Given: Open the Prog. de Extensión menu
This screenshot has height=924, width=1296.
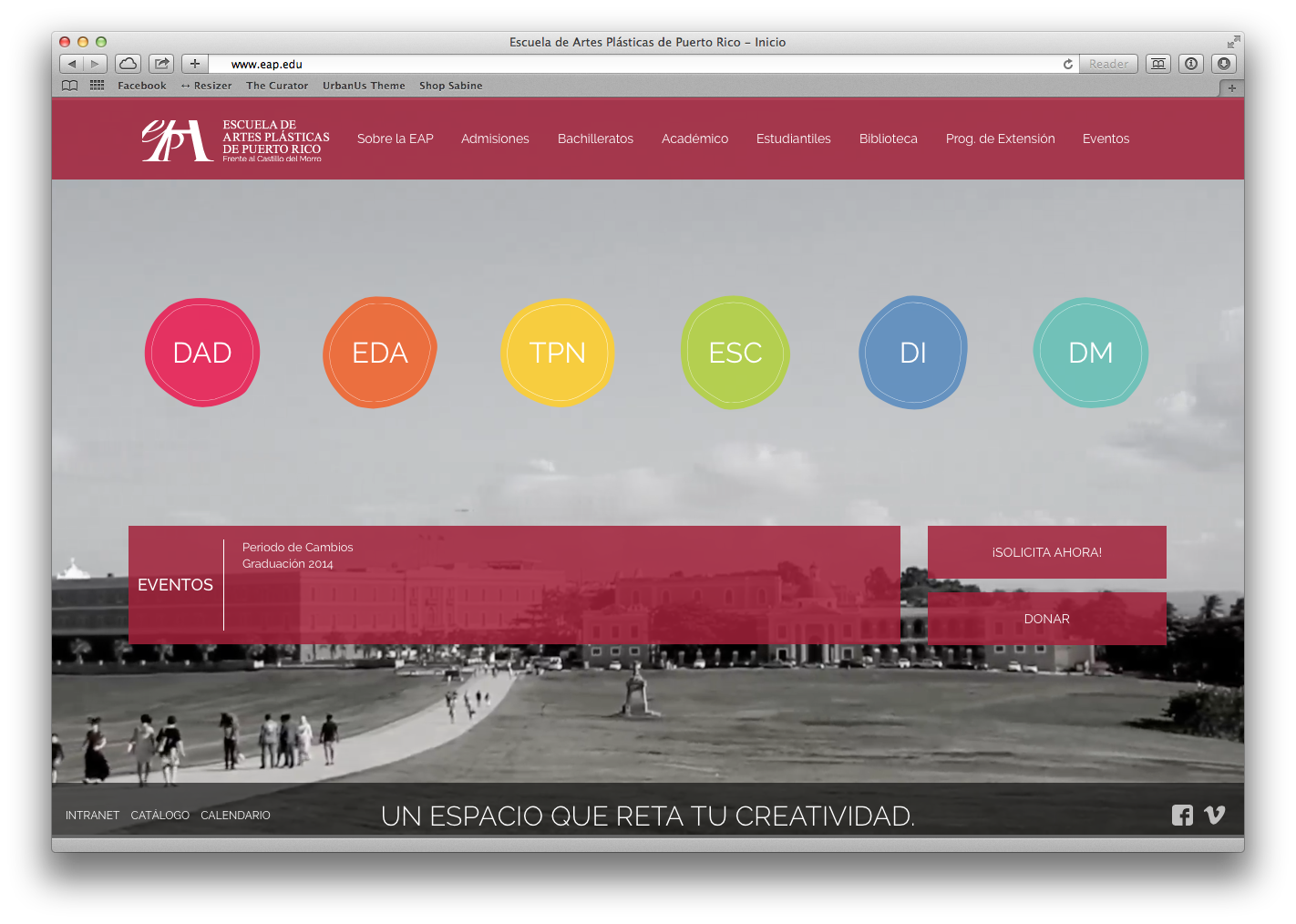Looking at the screenshot, I should (1000, 139).
